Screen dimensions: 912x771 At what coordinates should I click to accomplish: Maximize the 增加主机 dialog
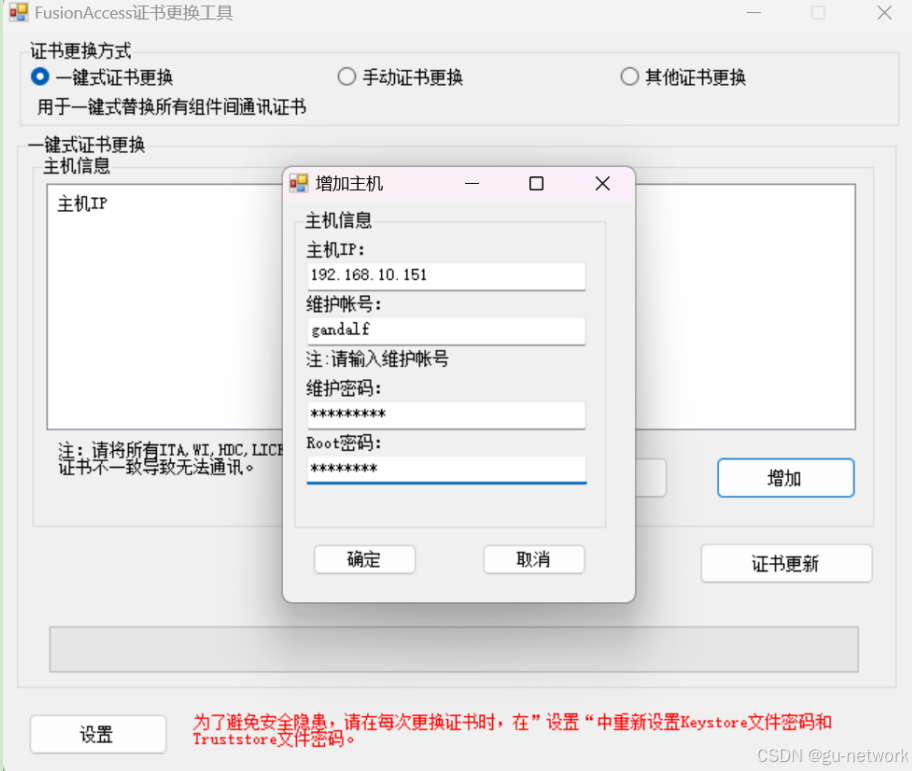click(536, 184)
